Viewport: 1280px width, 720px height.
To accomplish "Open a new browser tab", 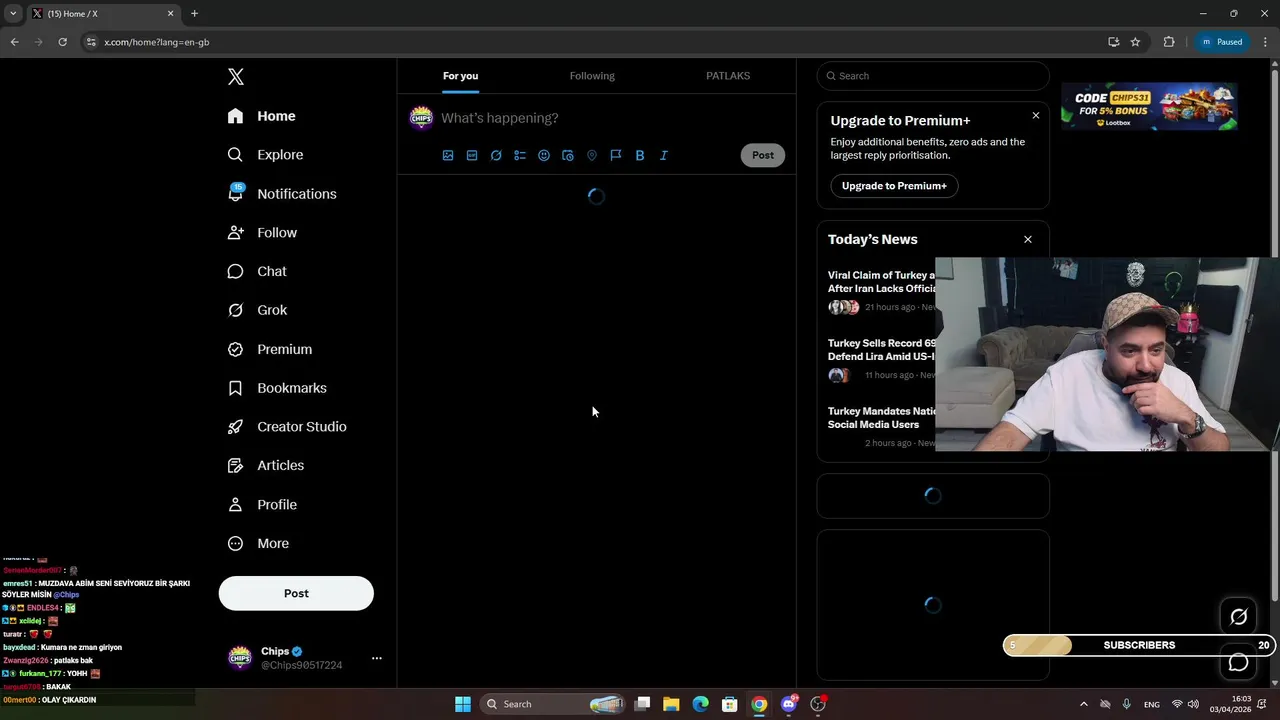I will [194, 14].
